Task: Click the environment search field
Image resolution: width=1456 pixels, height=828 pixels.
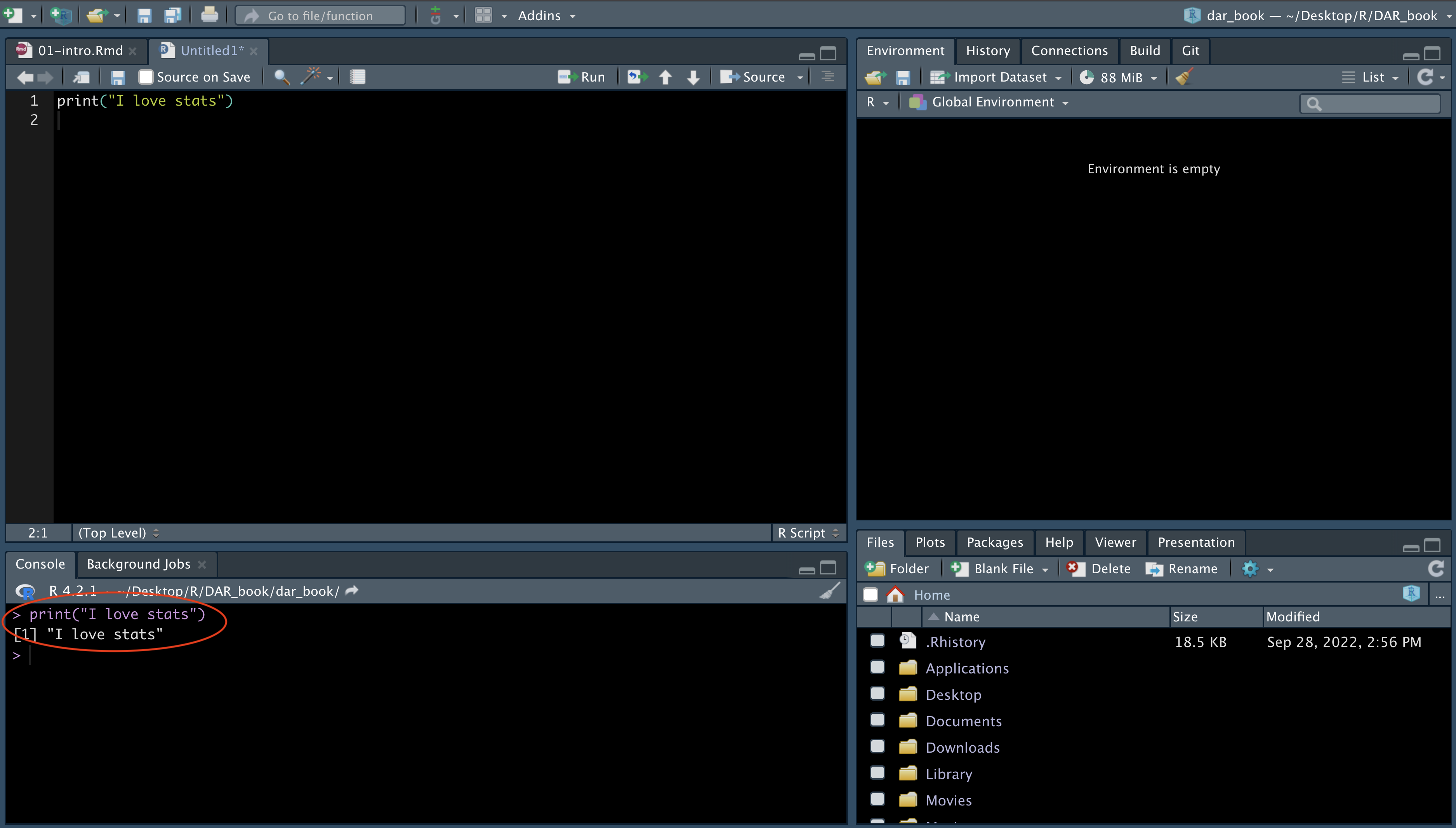Action: click(1376, 103)
